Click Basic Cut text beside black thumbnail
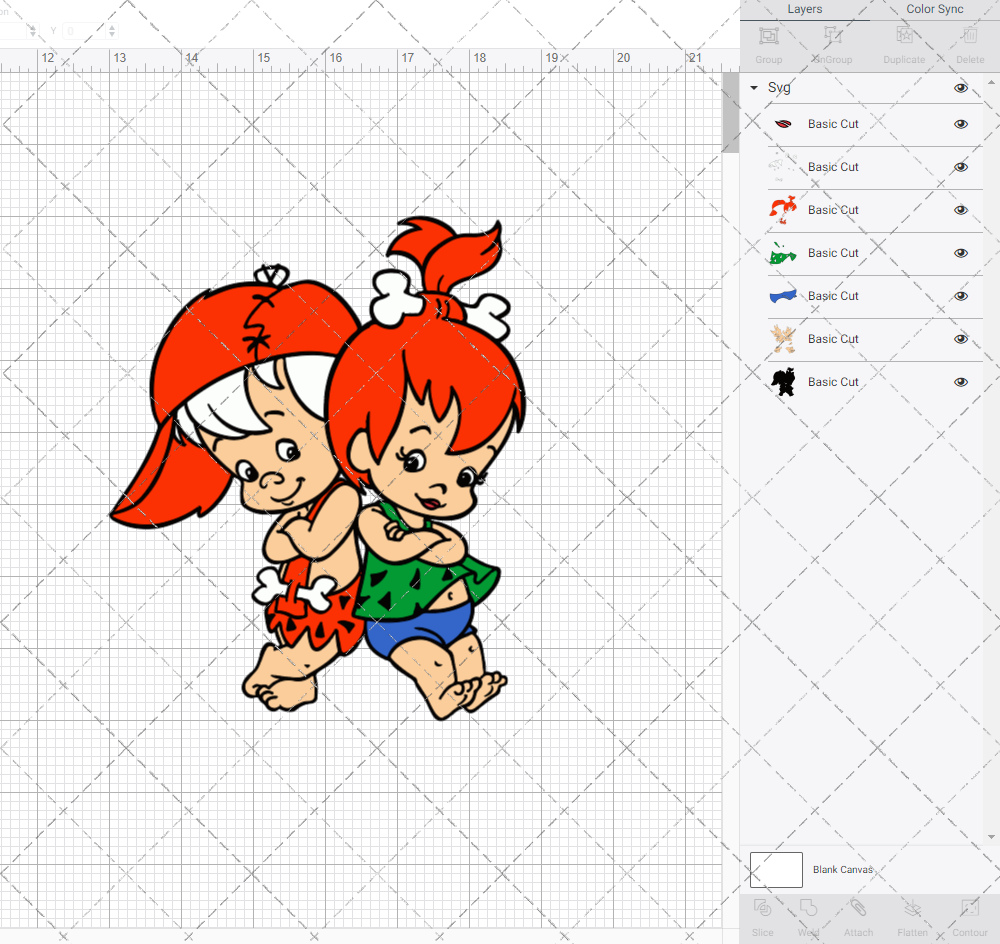This screenshot has width=1000, height=944. [x=833, y=382]
